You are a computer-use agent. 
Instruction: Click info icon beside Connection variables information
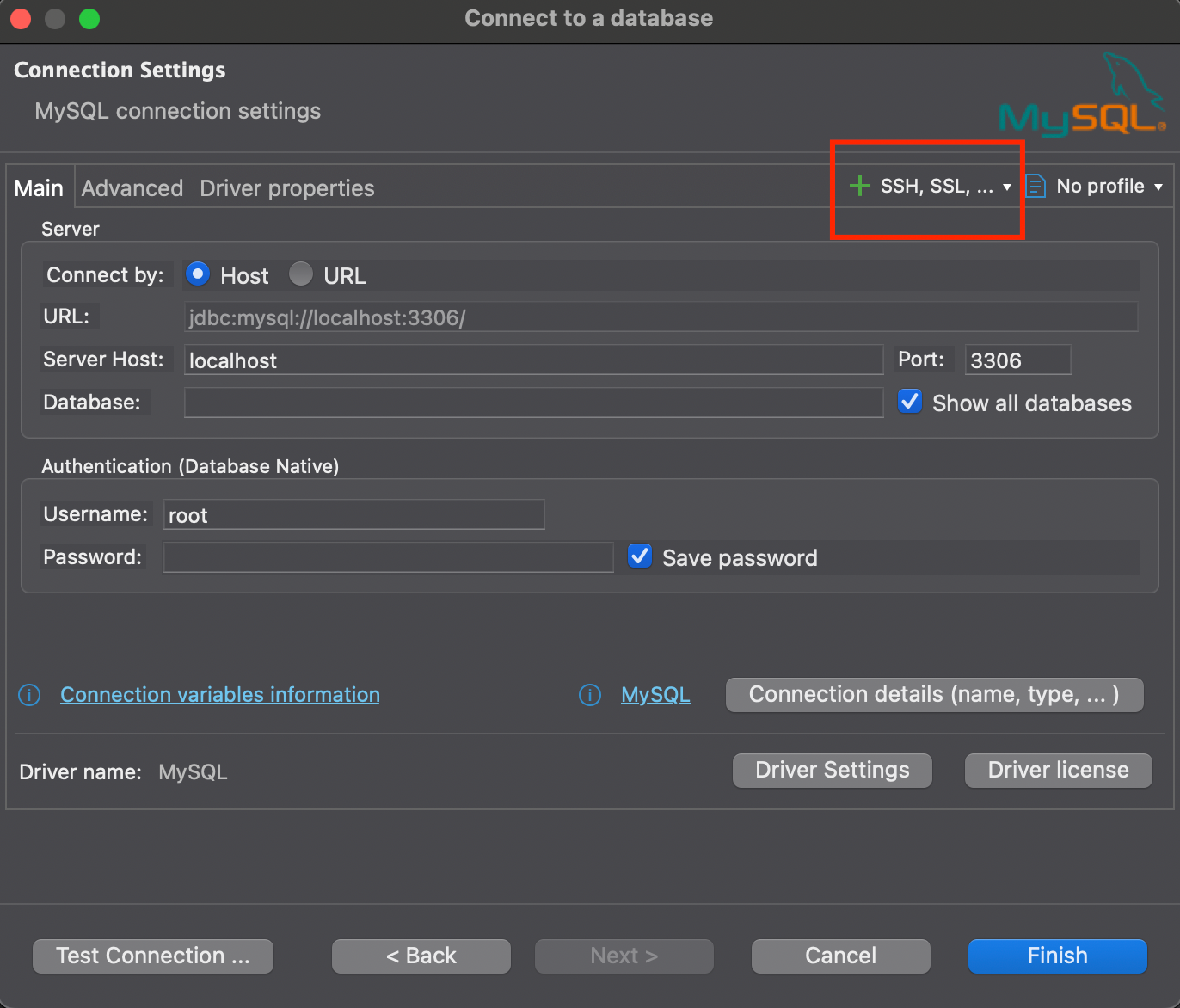(29, 695)
